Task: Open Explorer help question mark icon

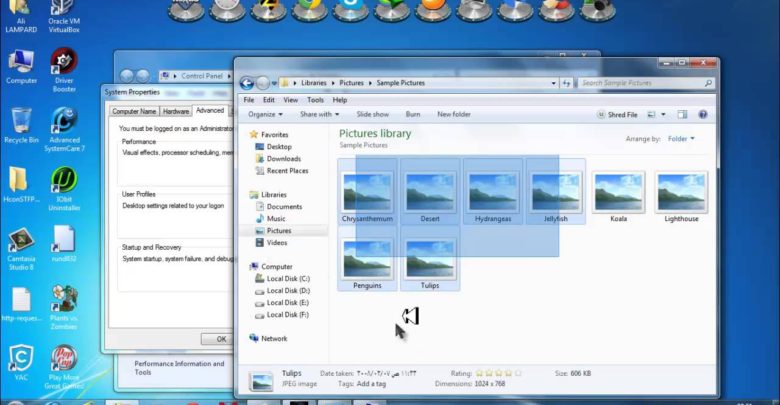Action: point(702,114)
